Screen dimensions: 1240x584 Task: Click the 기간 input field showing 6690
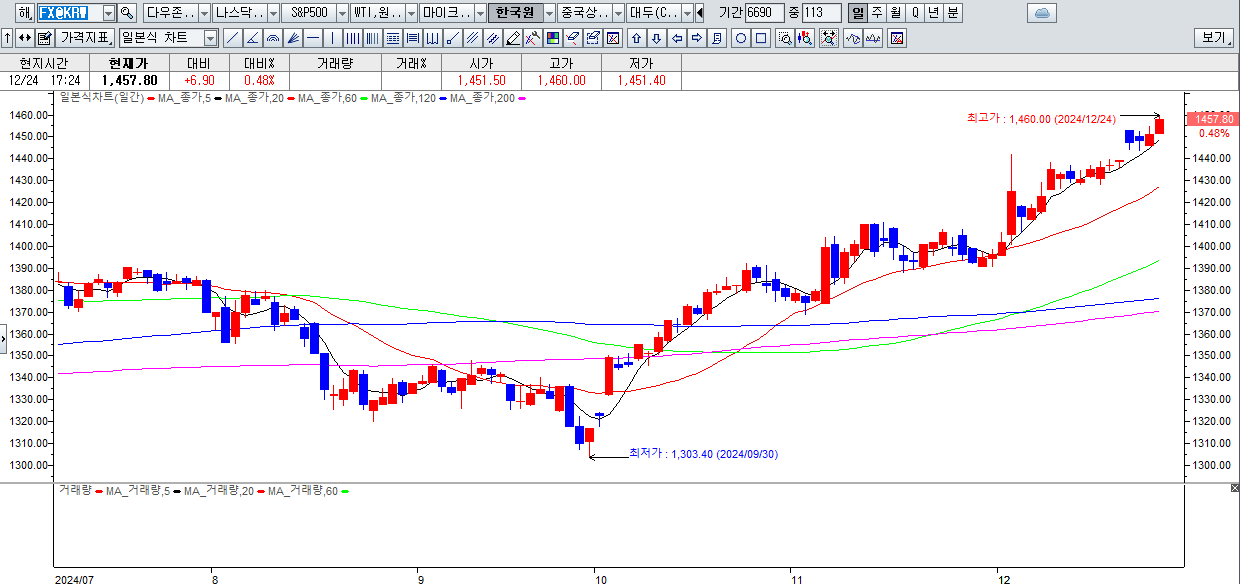[765, 13]
